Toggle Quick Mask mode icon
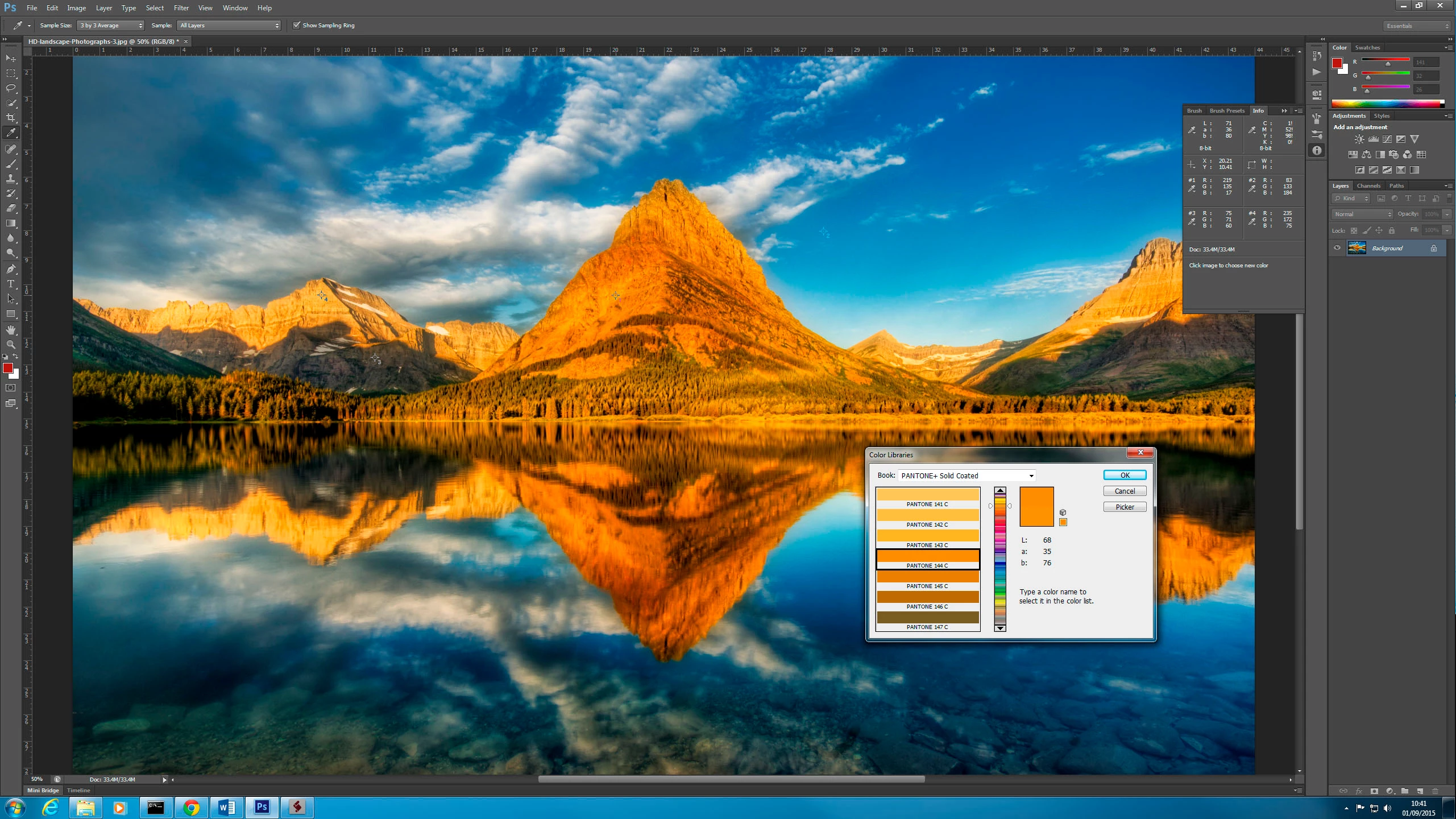 pos(11,388)
